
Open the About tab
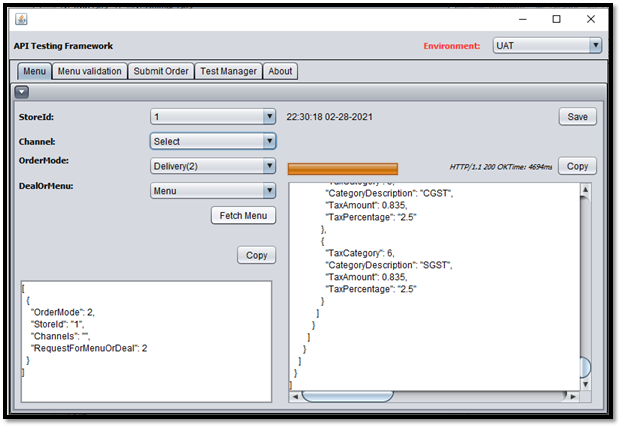pyautogui.click(x=280, y=71)
